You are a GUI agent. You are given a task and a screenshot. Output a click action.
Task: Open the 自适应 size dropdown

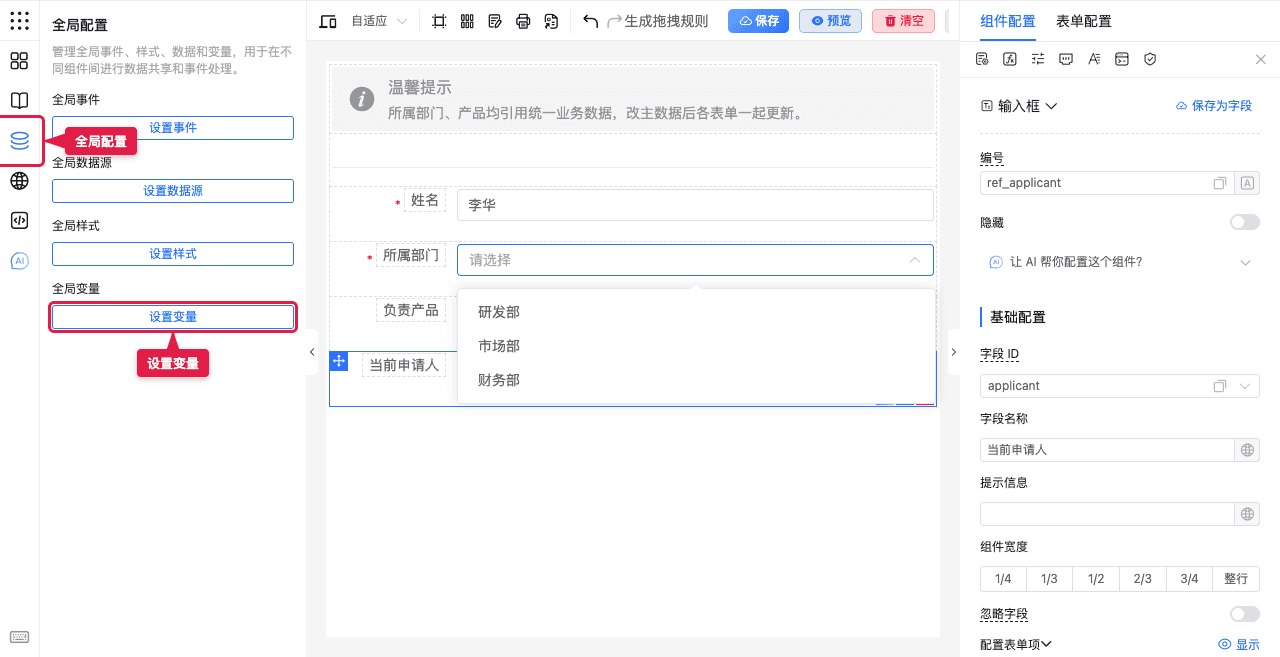379,21
